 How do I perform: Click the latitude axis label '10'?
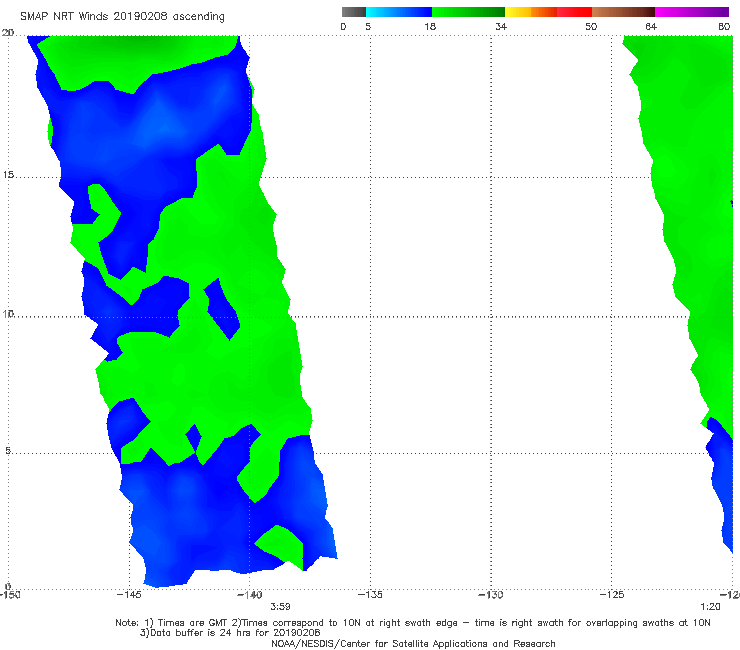8,313
